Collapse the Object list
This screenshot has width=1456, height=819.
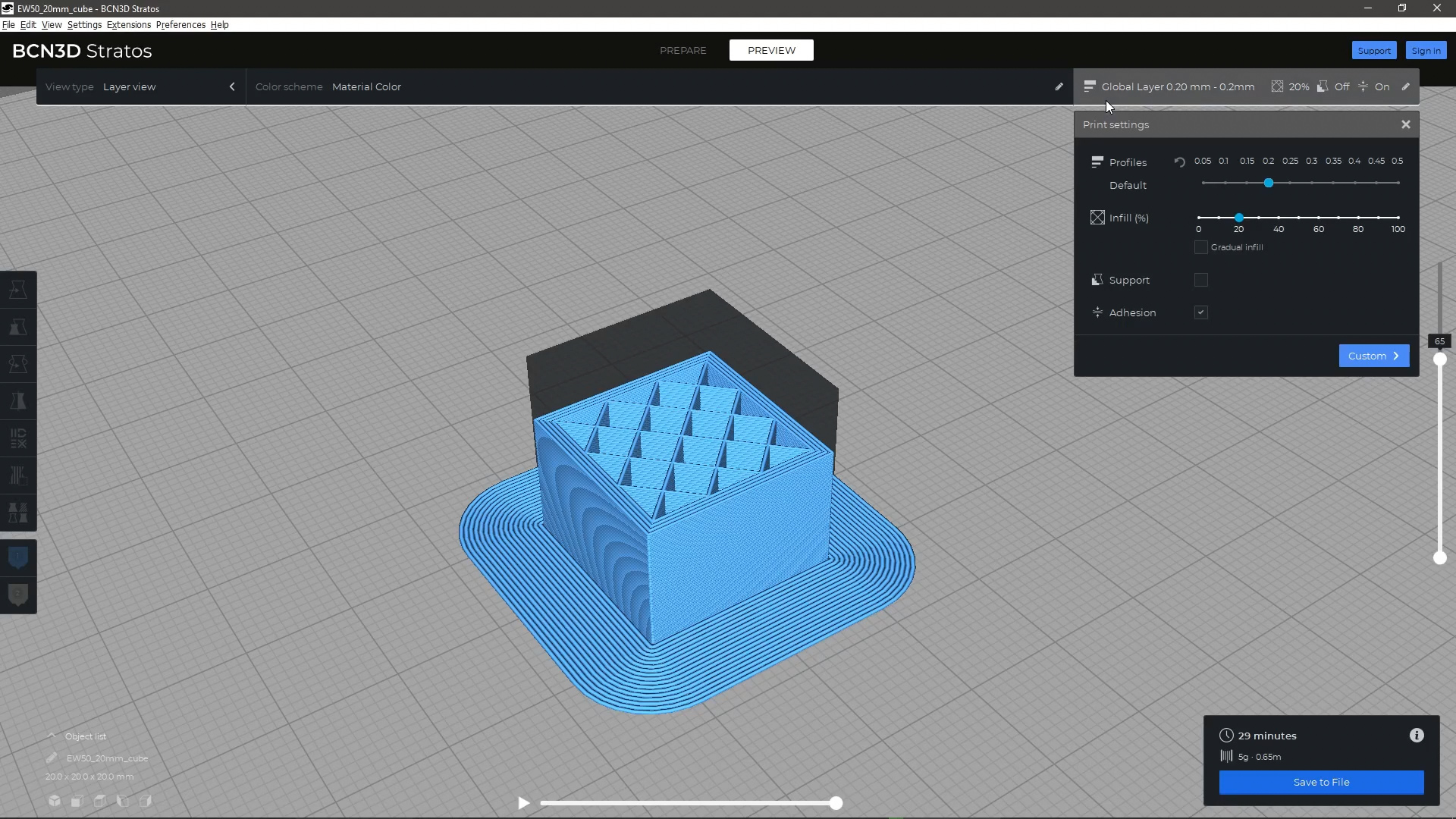[51, 735]
